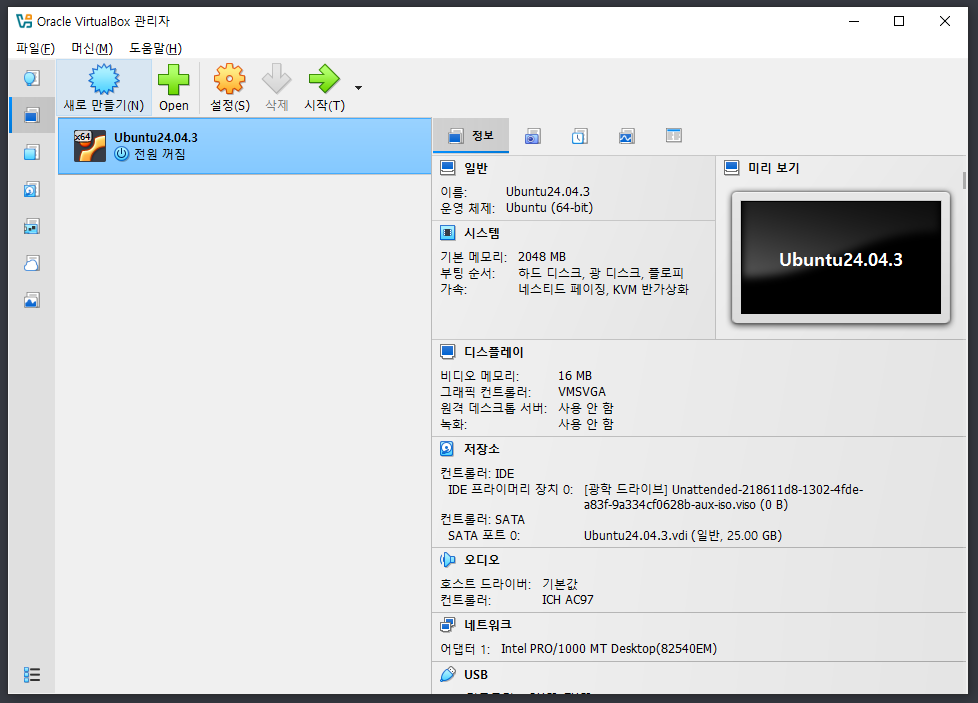The height and width of the screenshot is (703, 978).
Task: Open 시스템 system settings link
Action: (x=482, y=233)
